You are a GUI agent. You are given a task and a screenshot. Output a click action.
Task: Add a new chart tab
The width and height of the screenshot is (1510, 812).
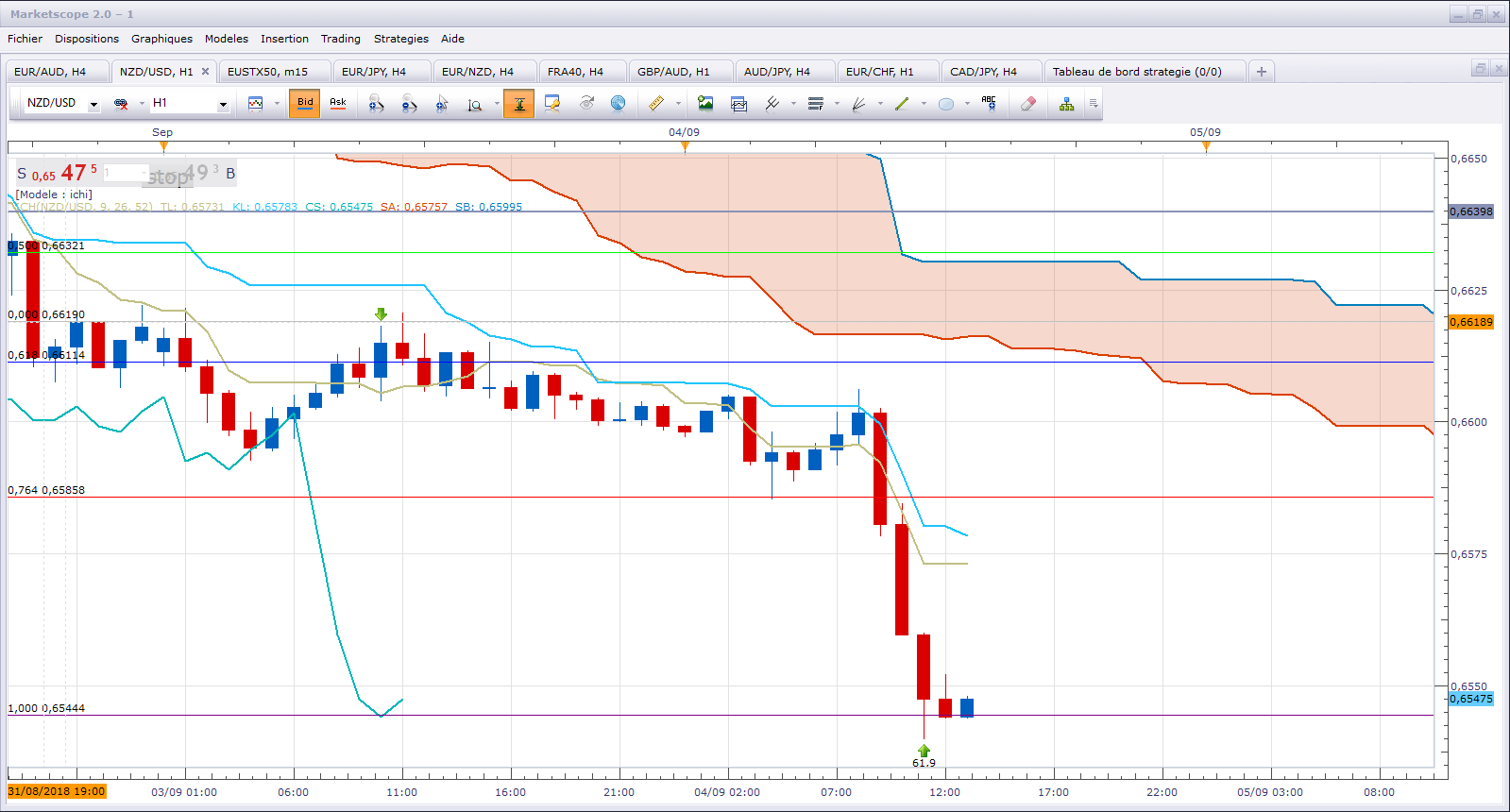point(1261,72)
